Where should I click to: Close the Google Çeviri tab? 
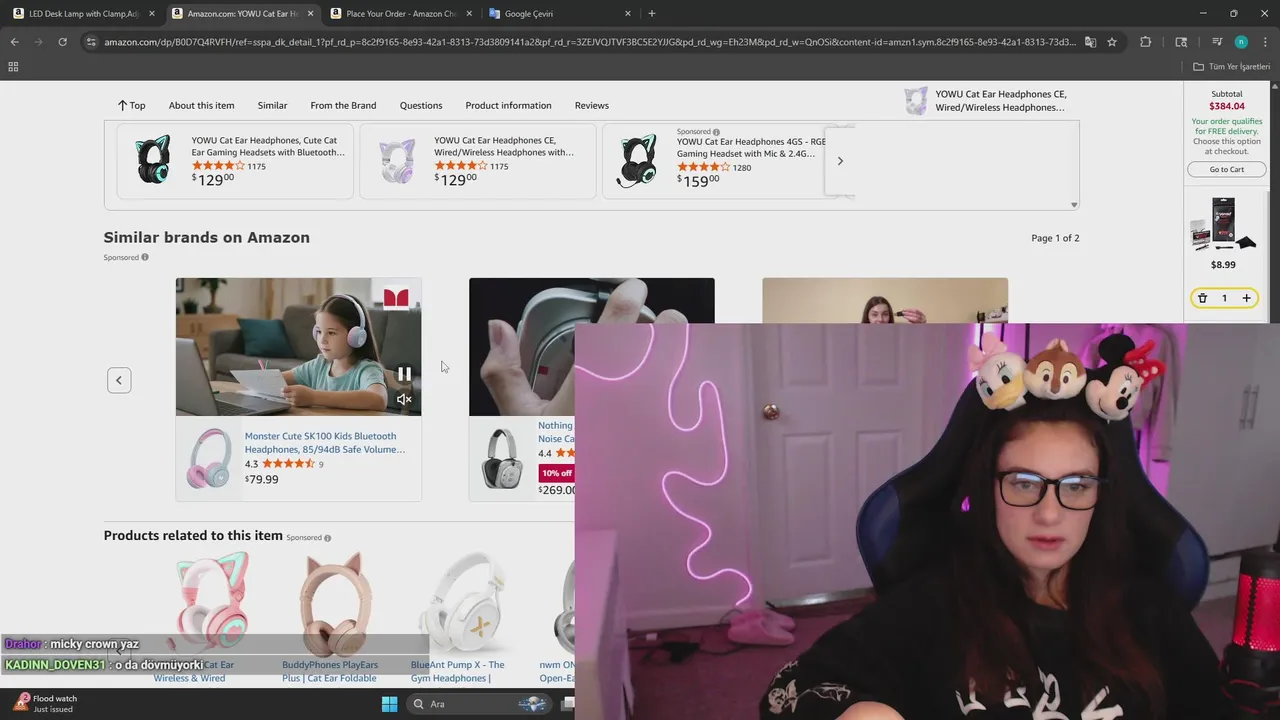pos(628,14)
